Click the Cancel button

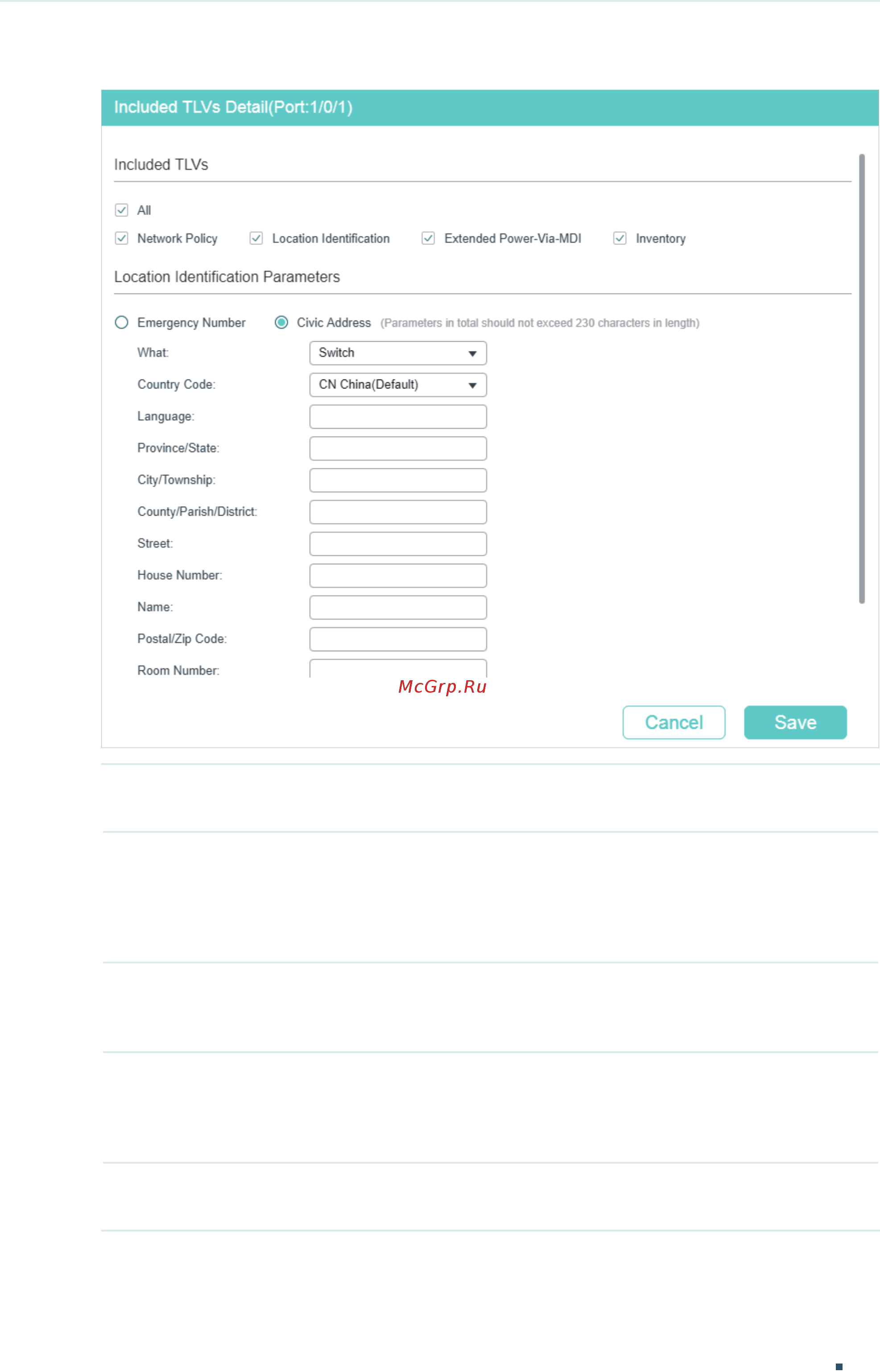pos(673,722)
